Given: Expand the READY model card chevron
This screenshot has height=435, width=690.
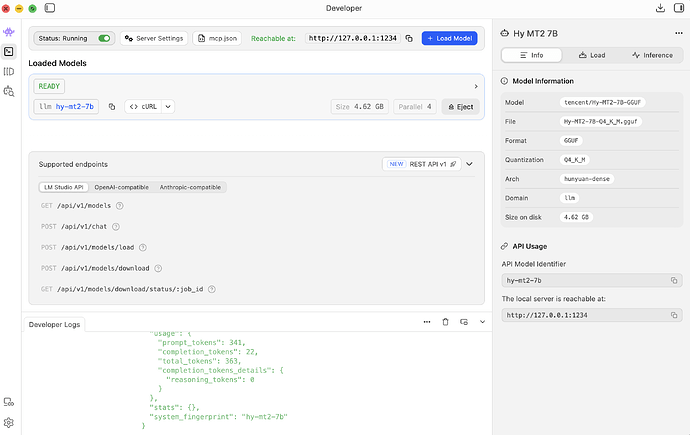Looking at the screenshot, I should coord(476,86).
